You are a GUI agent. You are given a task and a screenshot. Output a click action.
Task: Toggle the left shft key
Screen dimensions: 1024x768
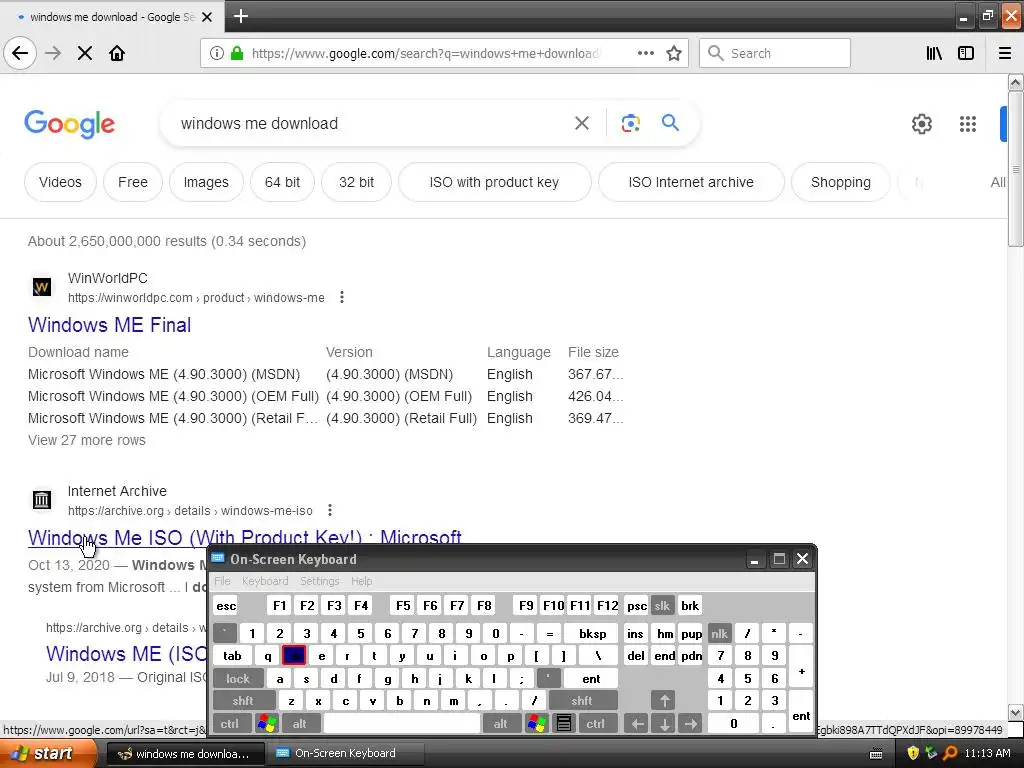pos(243,701)
